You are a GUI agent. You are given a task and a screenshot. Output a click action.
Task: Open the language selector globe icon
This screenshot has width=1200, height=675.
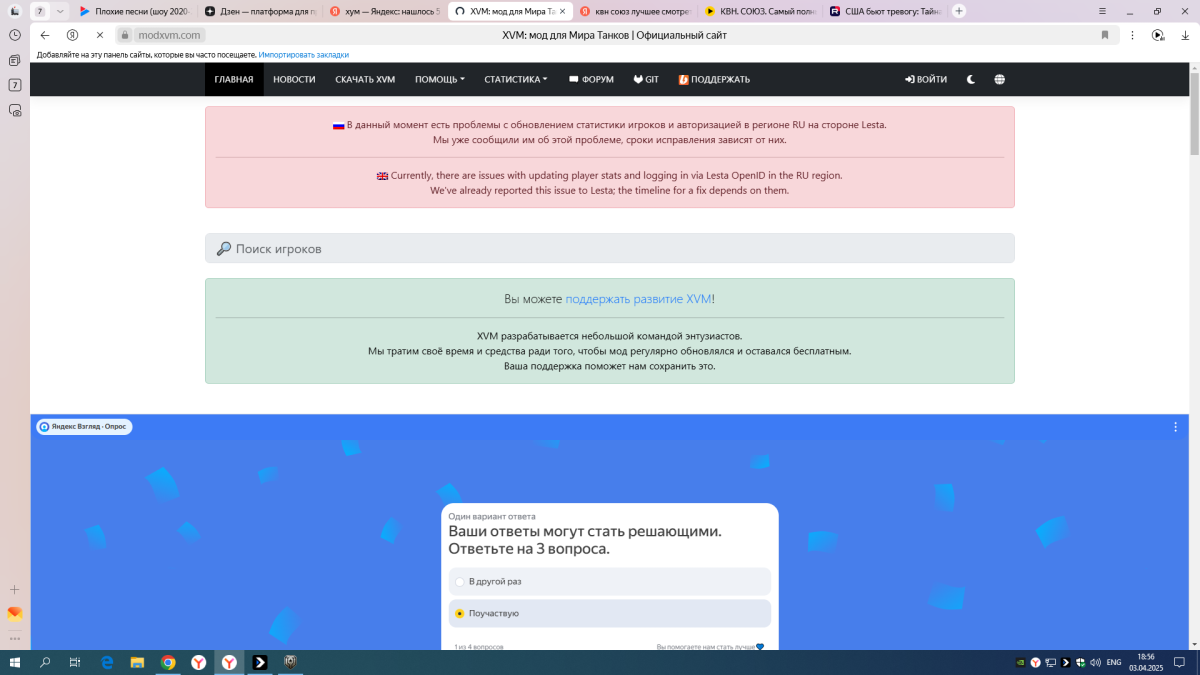pyautogui.click(x=1000, y=79)
